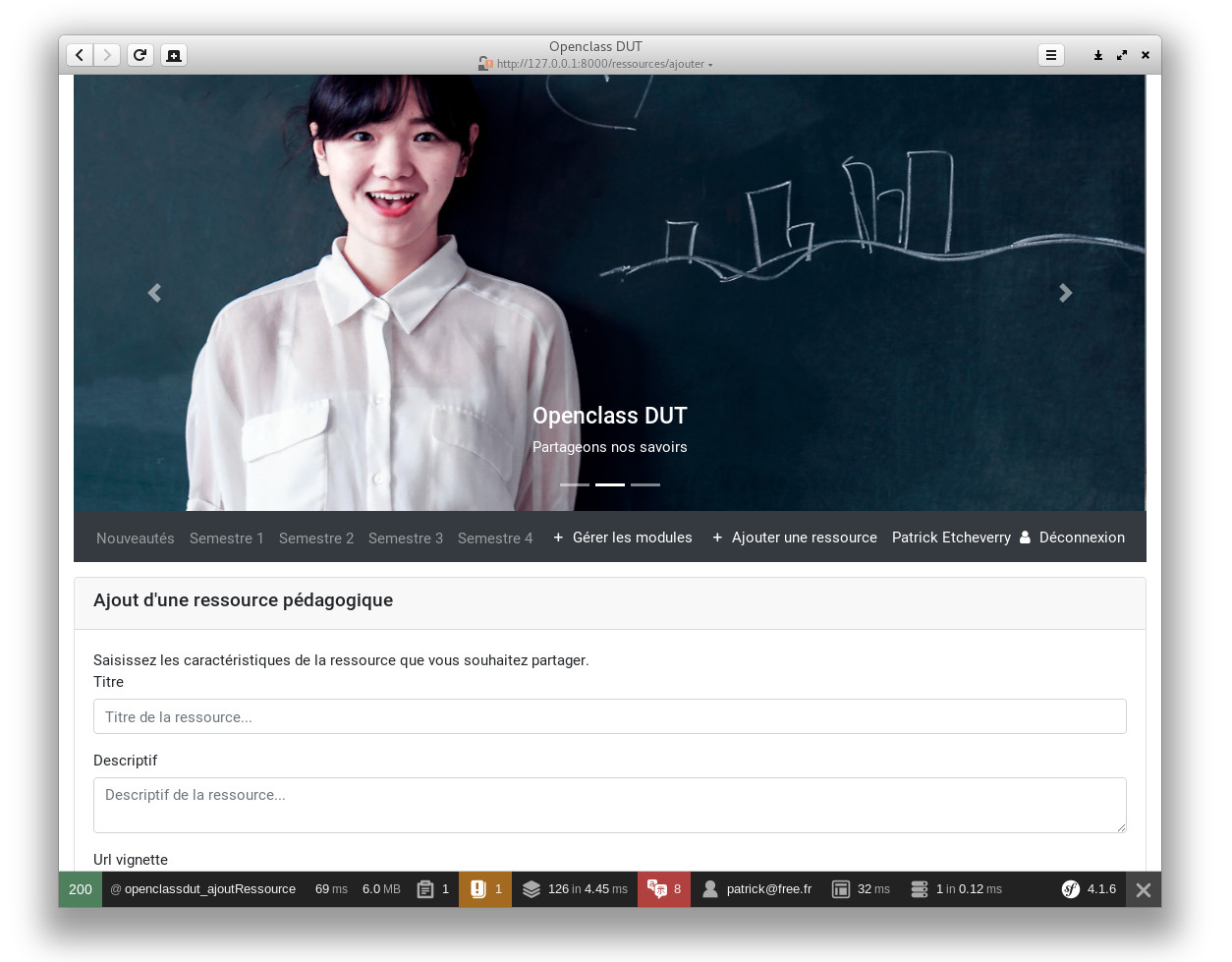Click the Symfony logo icon
1232x962 pixels.
pyautogui.click(x=1071, y=889)
